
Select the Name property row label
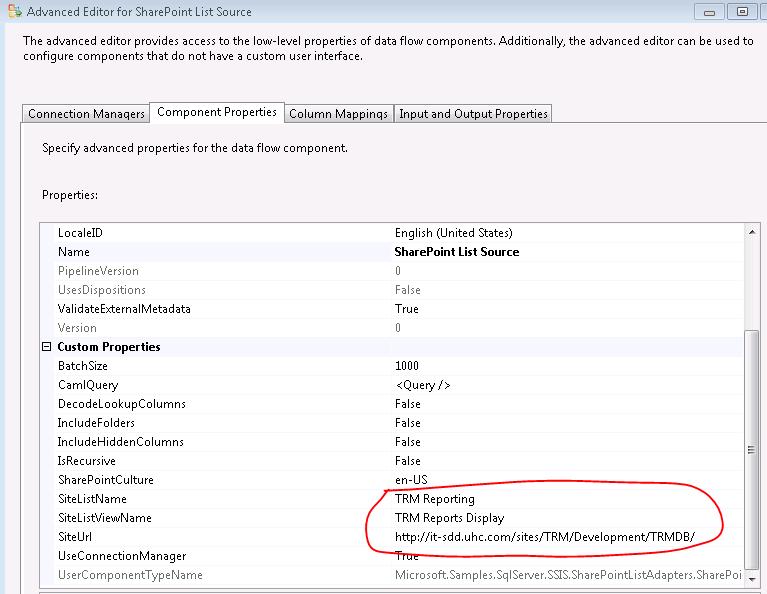tap(74, 252)
